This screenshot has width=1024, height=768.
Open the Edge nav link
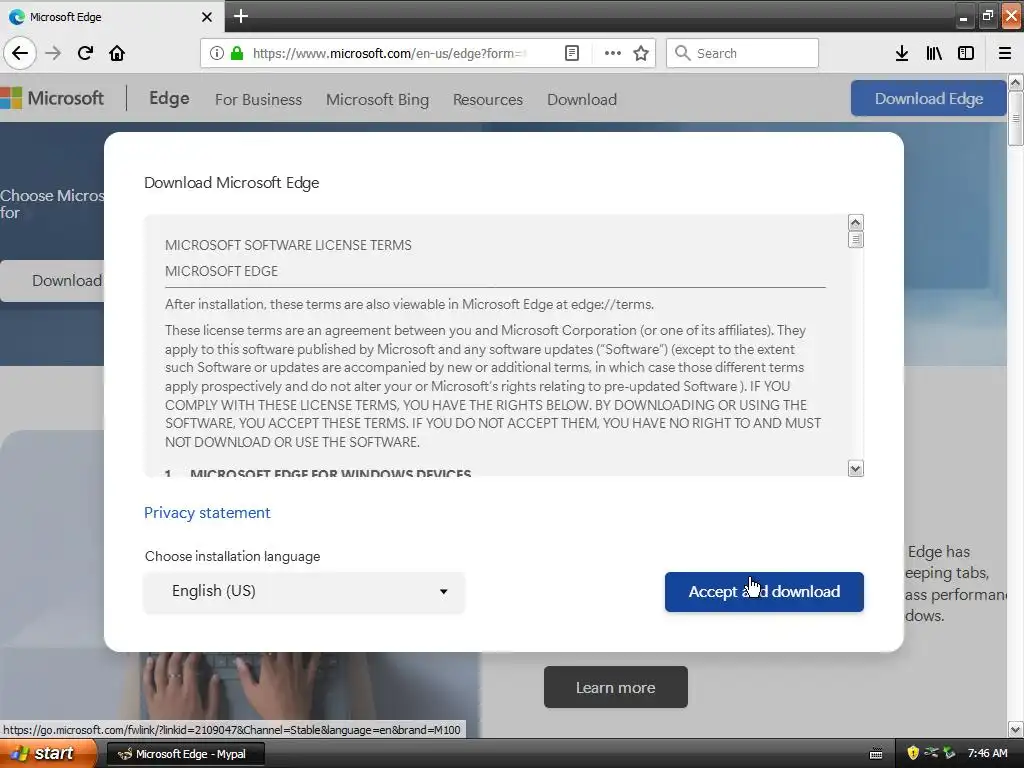click(x=169, y=98)
